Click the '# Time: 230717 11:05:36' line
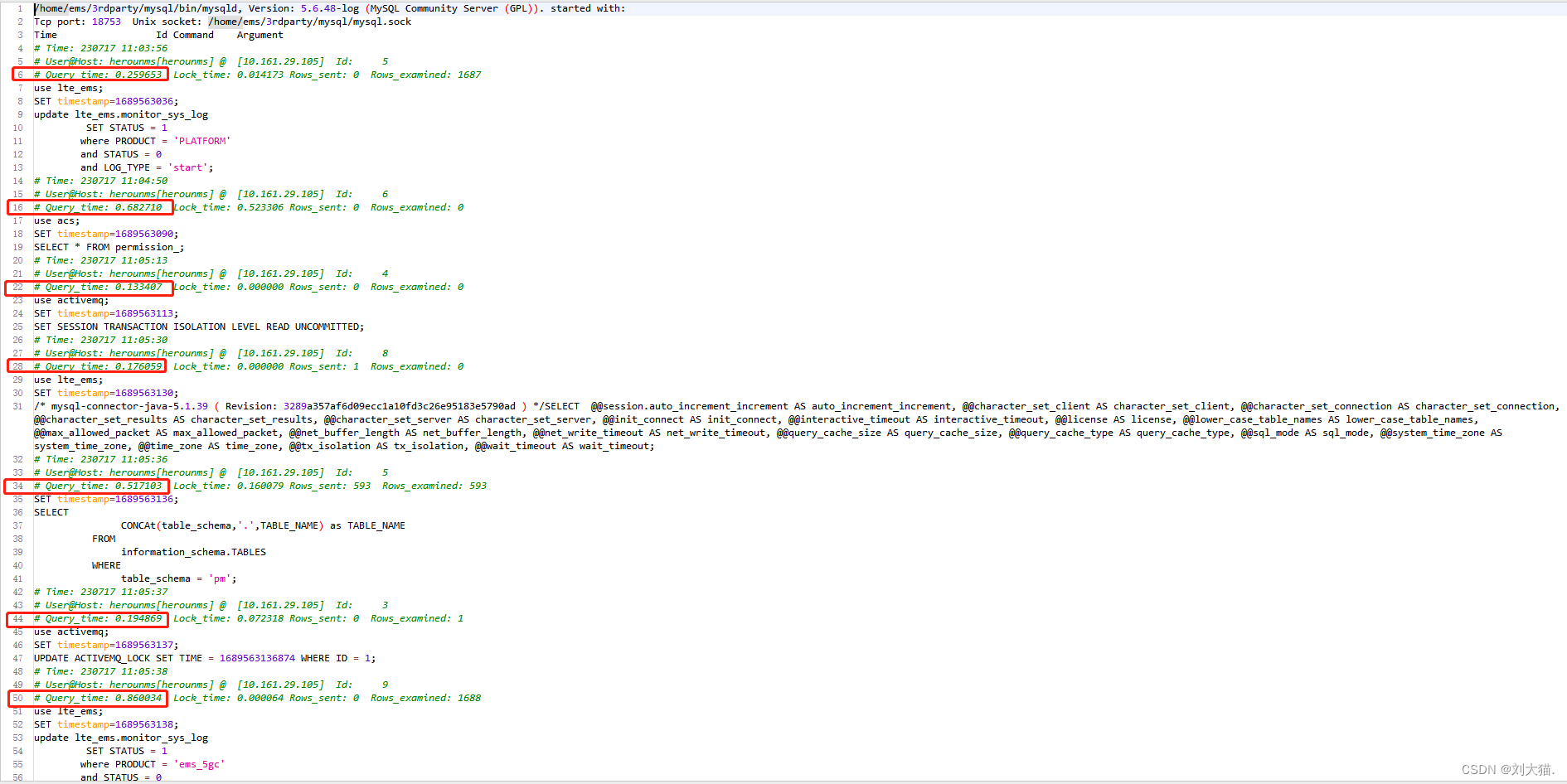Viewport: 1567px width, 784px height. [x=100, y=459]
